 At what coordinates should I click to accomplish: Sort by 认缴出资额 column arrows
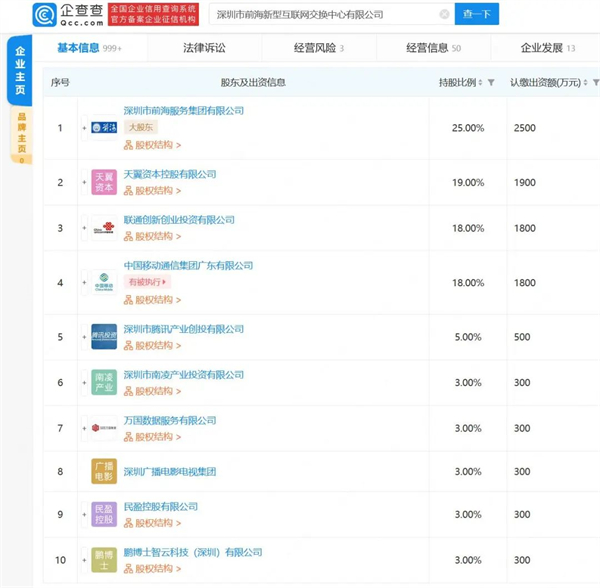585,82
